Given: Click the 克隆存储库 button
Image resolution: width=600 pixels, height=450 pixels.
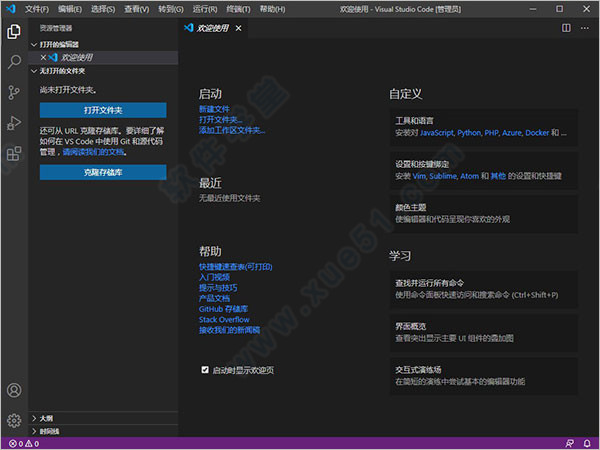Looking at the screenshot, I should coord(103,172).
